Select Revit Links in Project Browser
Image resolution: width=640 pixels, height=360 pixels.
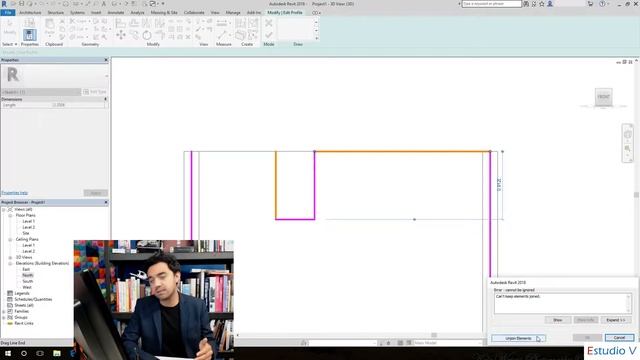coord(24,323)
